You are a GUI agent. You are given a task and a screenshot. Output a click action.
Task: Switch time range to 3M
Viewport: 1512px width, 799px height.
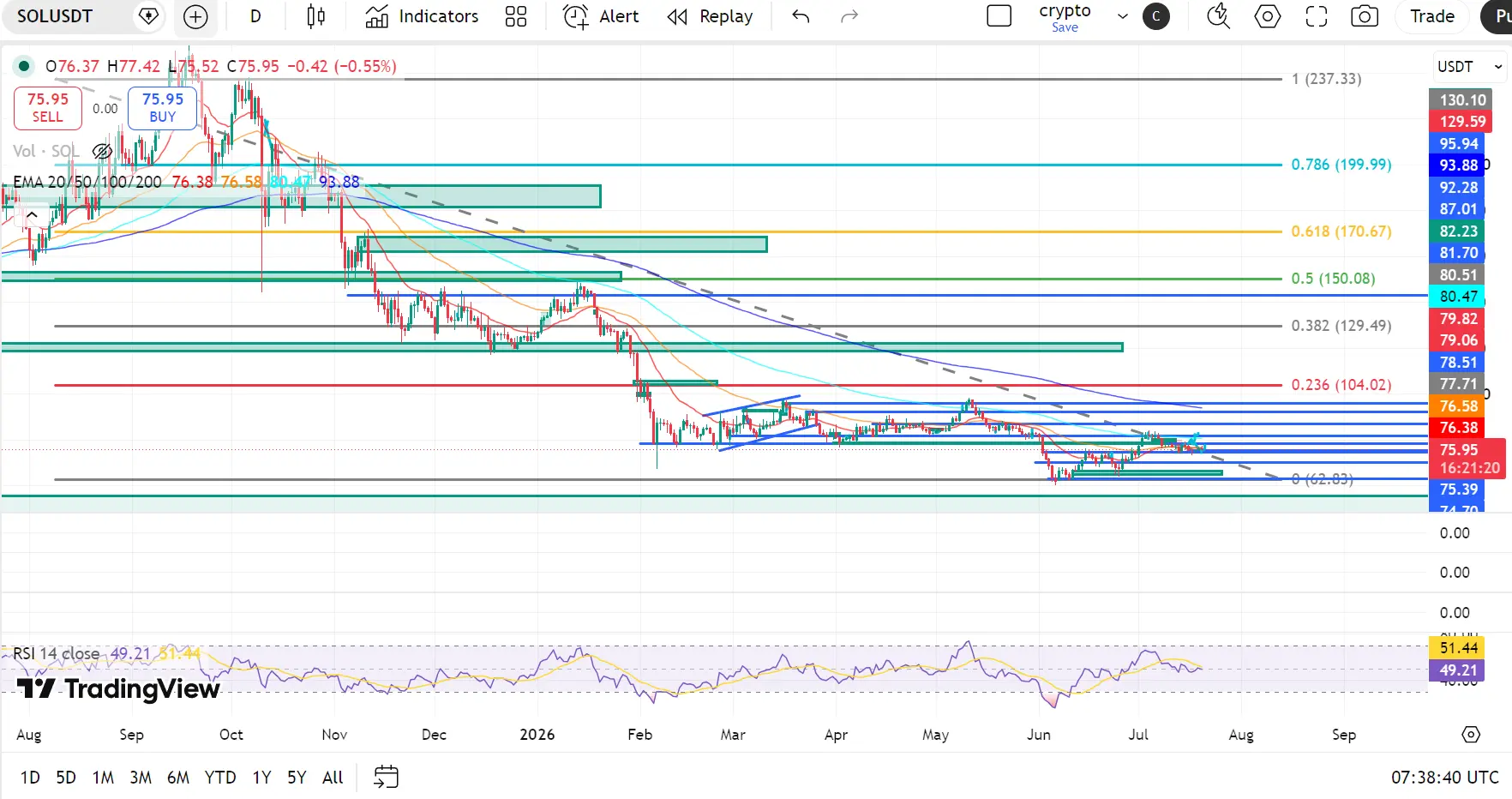coord(141,778)
